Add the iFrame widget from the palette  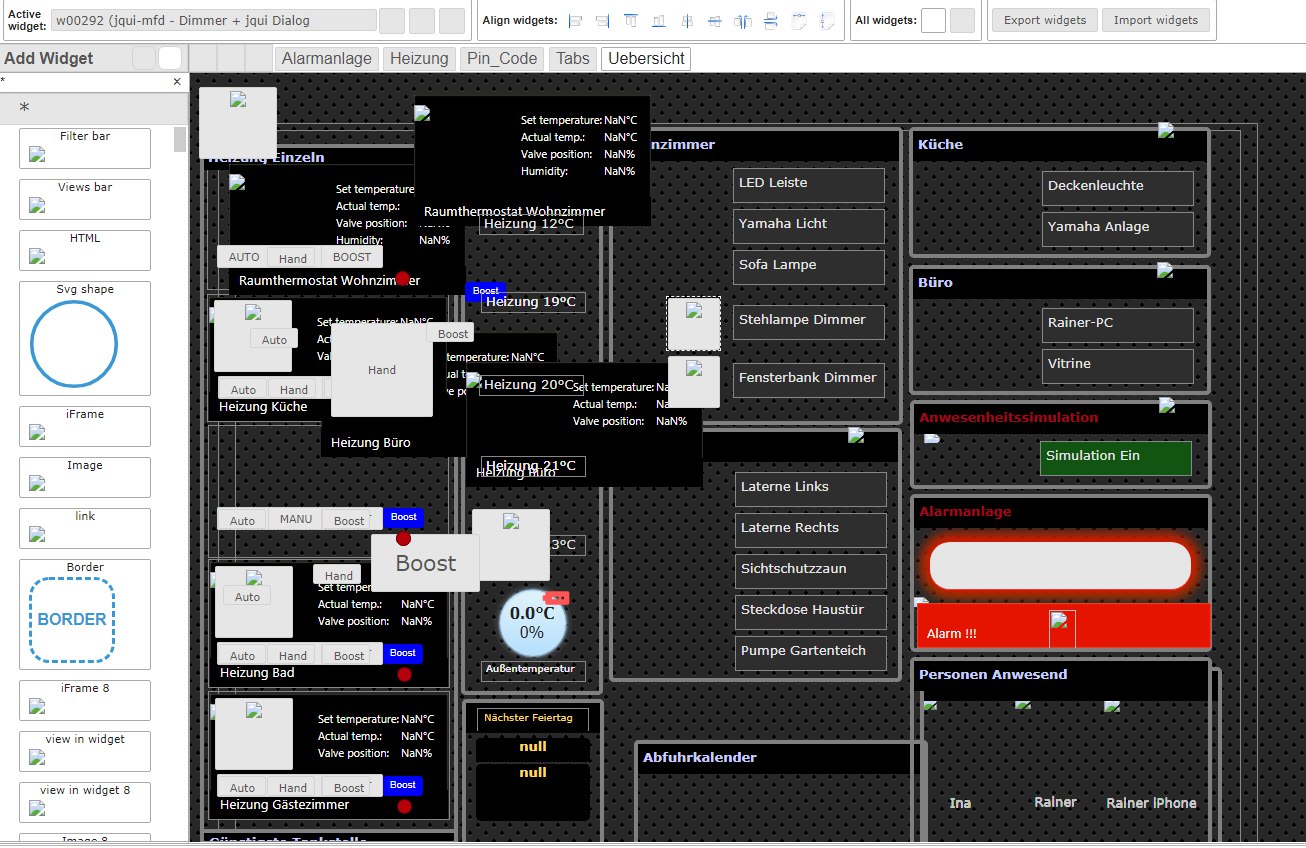85,426
